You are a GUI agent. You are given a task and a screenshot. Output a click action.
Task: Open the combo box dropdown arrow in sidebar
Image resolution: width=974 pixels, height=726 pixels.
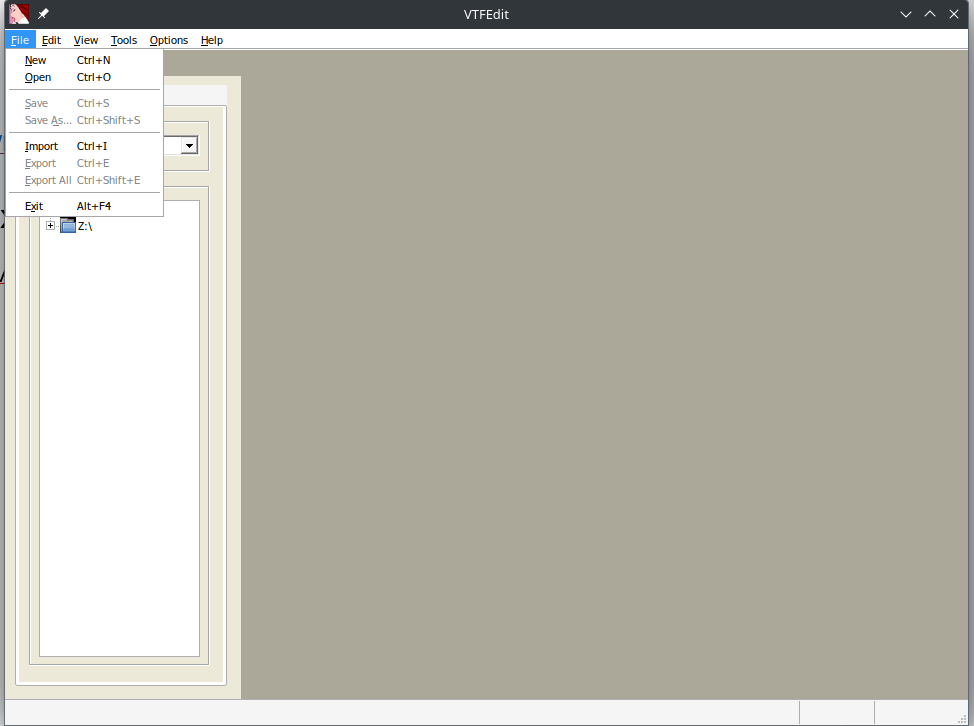click(188, 146)
